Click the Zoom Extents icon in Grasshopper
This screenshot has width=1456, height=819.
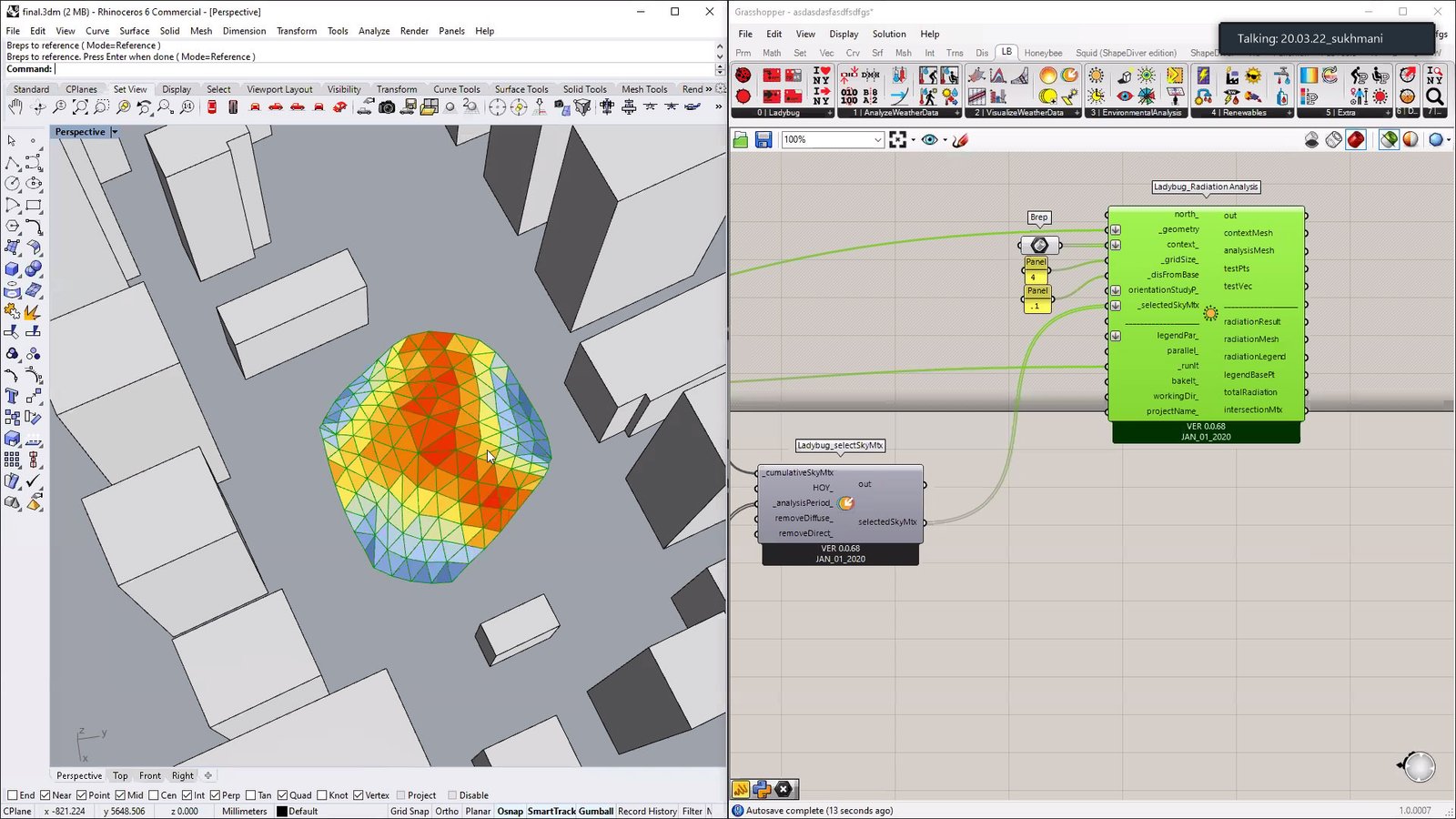pyautogui.click(x=898, y=139)
